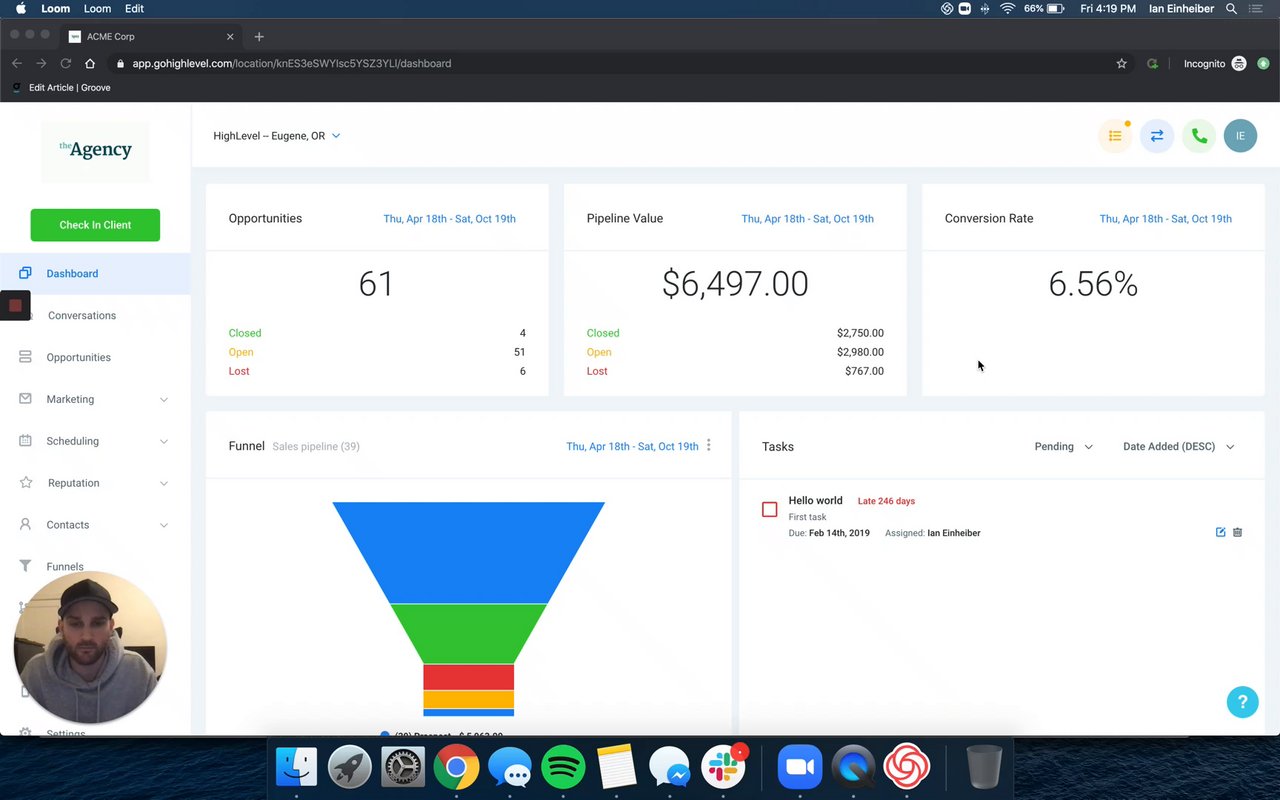Image resolution: width=1280 pixels, height=800 pixels.
Task: Open the Pending task filter dropdown
Action: (1064, 446)
